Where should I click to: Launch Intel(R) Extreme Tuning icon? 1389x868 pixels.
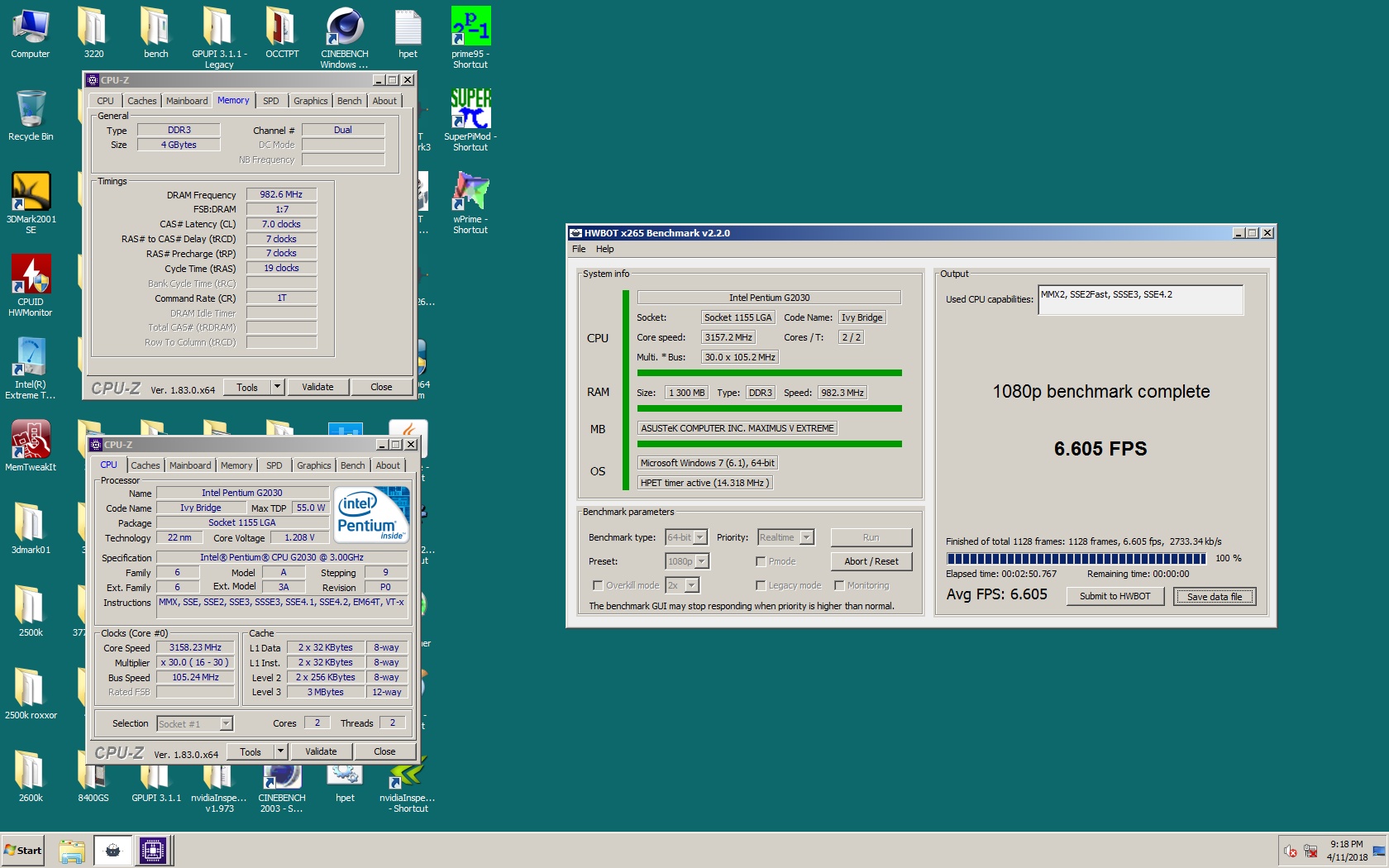31,368
